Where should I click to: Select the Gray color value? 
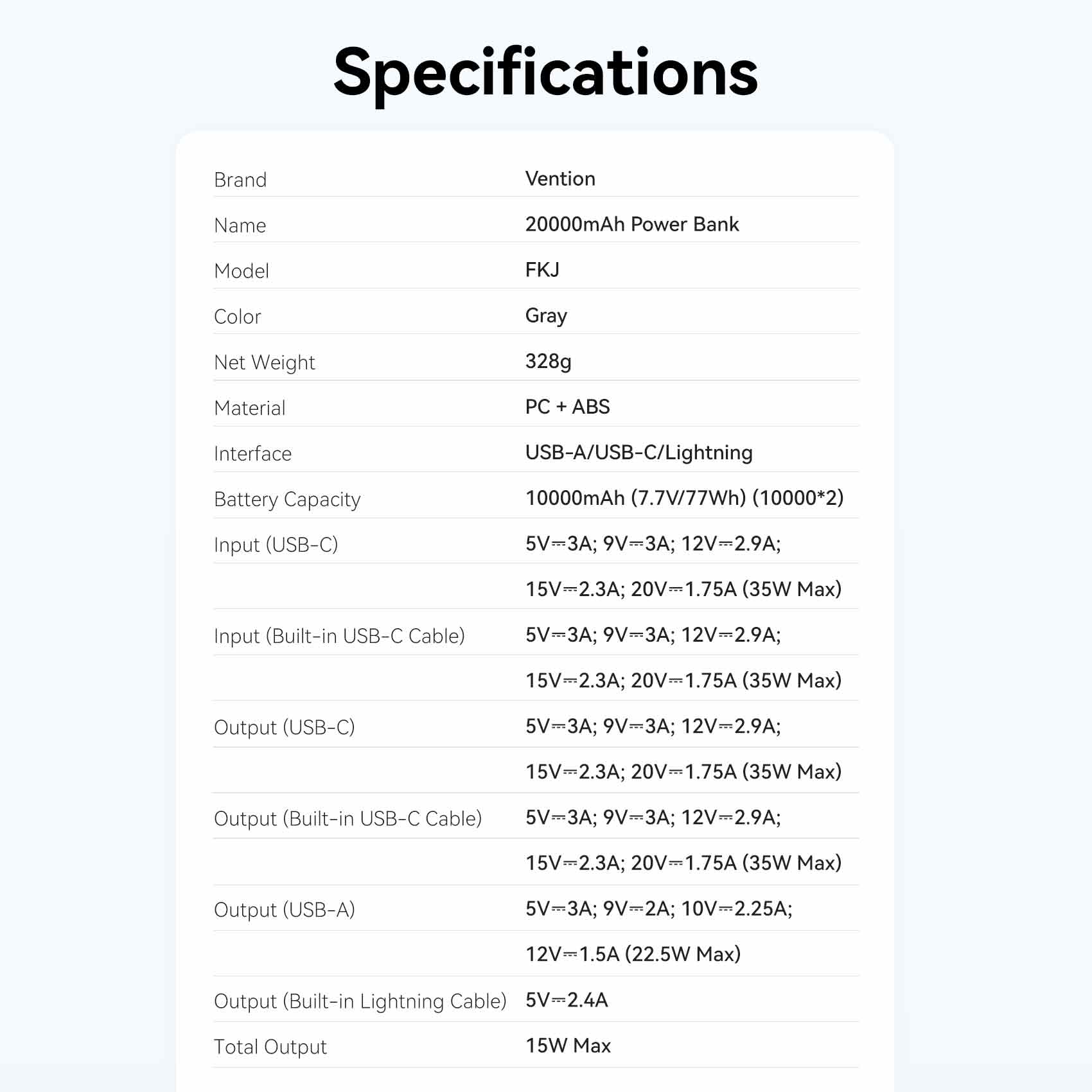[x=546, y=315]
